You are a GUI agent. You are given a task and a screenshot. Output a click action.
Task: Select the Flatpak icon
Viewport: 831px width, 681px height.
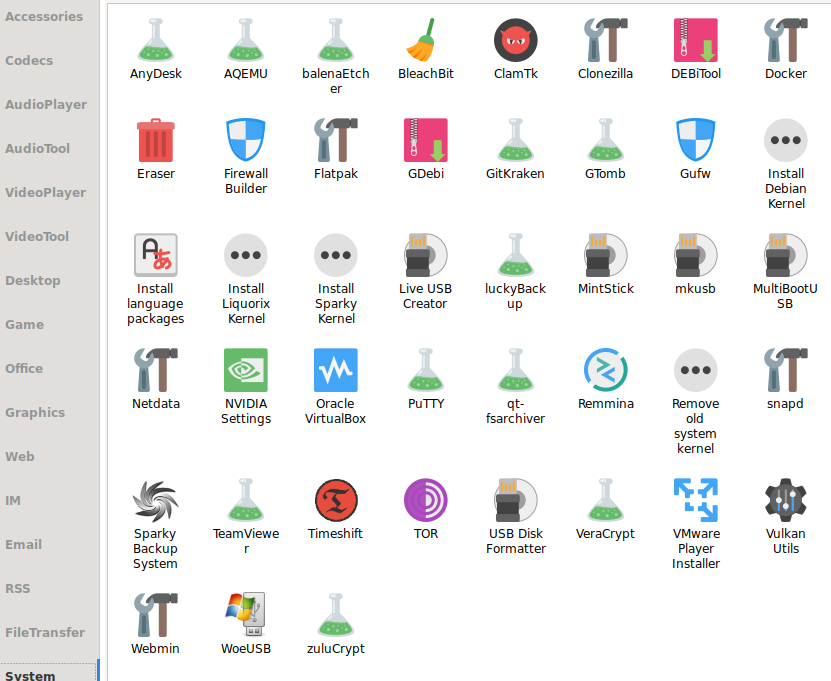(x=336, y=140)
